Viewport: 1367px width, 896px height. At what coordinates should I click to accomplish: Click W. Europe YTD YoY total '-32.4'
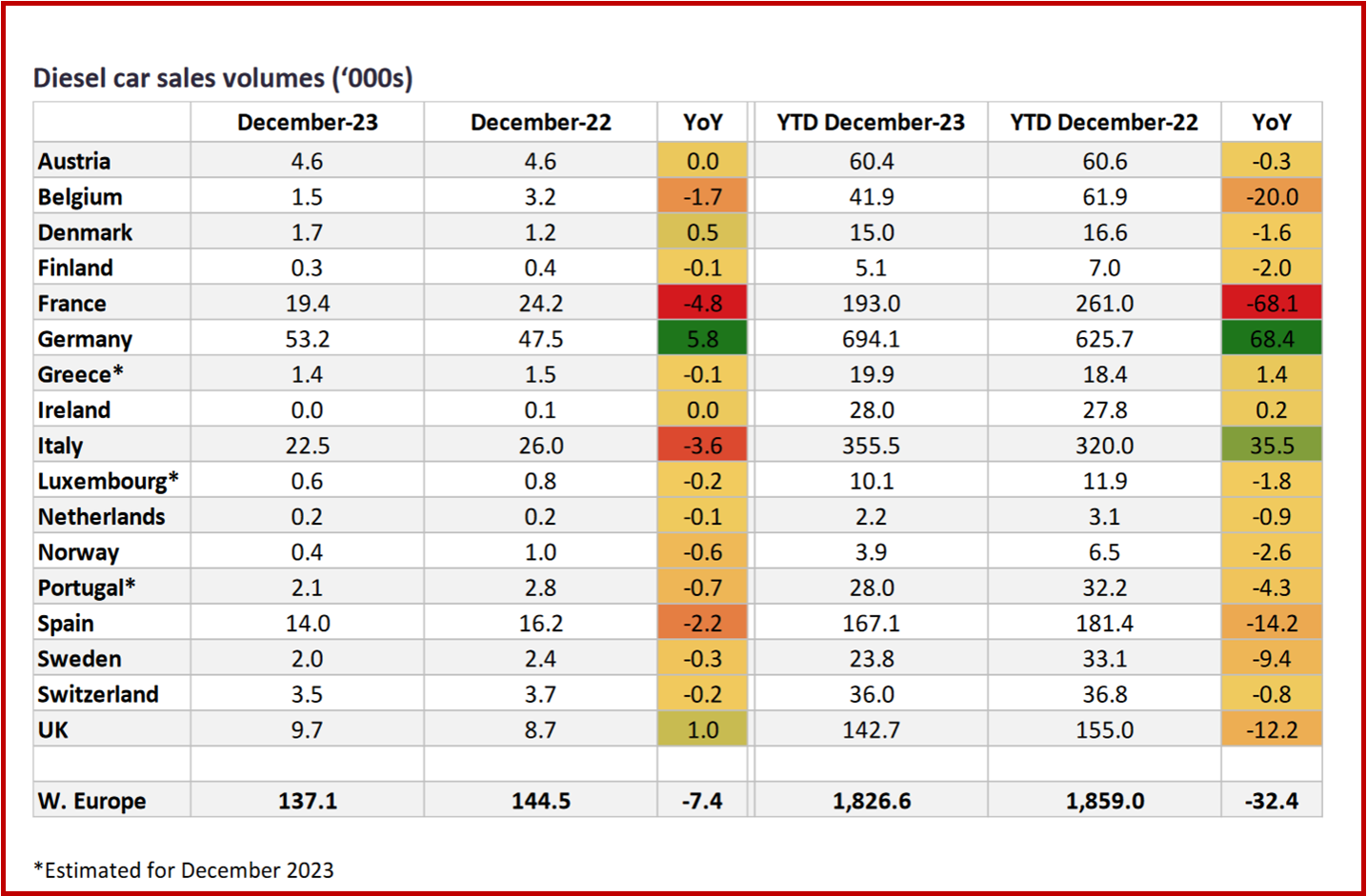[x=1272, y=801]
